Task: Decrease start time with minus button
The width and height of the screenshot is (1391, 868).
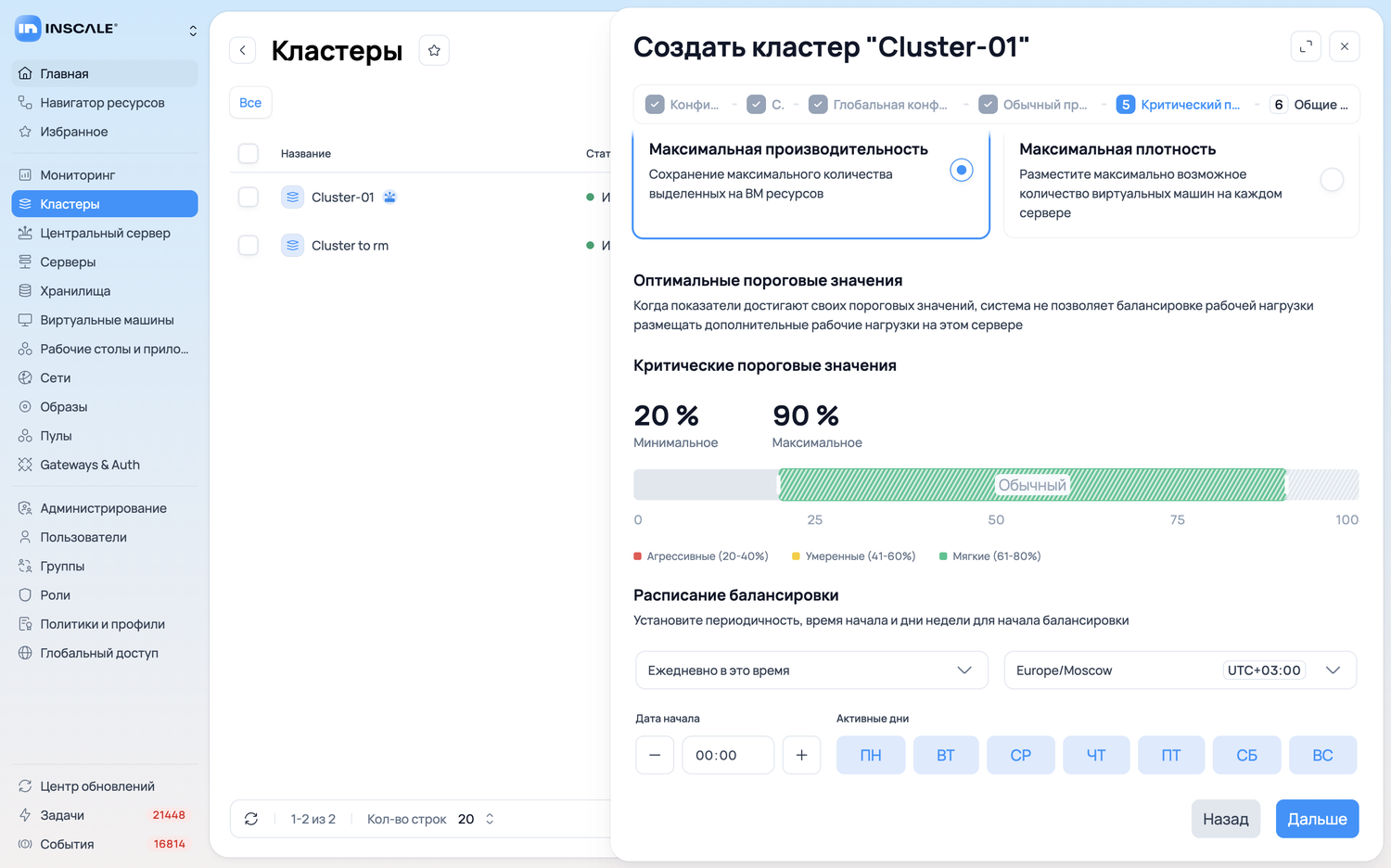Action: [x=655, y=755]
